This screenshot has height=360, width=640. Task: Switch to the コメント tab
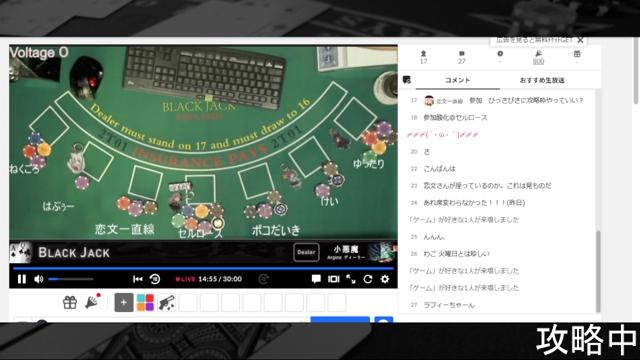pyautogui.click(x=458, y=80)
